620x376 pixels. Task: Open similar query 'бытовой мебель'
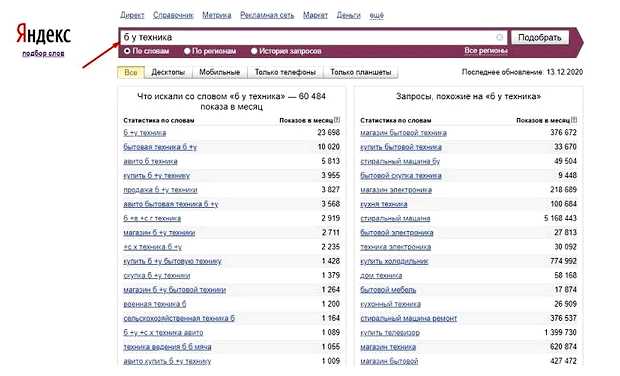coord(388,290)
